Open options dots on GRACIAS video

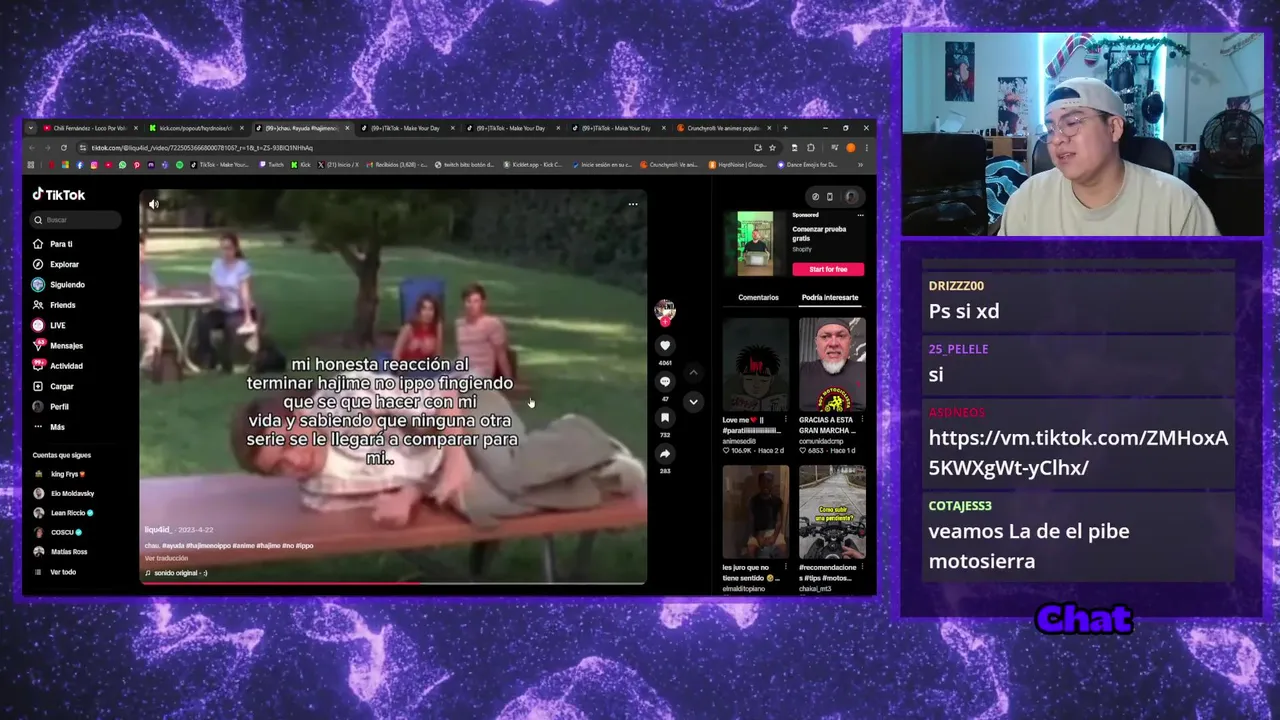(862, 420)
